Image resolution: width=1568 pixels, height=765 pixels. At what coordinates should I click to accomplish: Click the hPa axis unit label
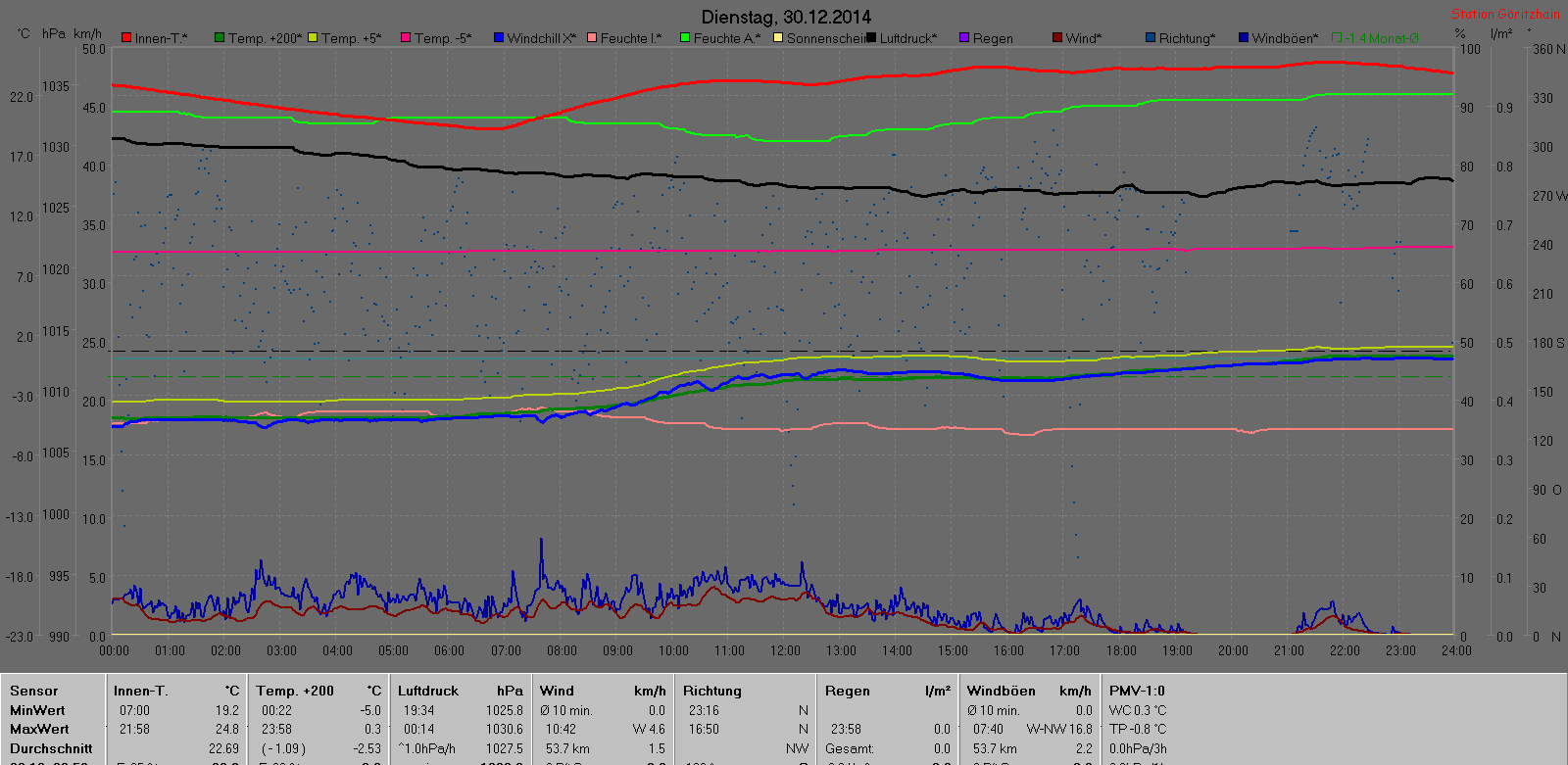pos(54,33)
